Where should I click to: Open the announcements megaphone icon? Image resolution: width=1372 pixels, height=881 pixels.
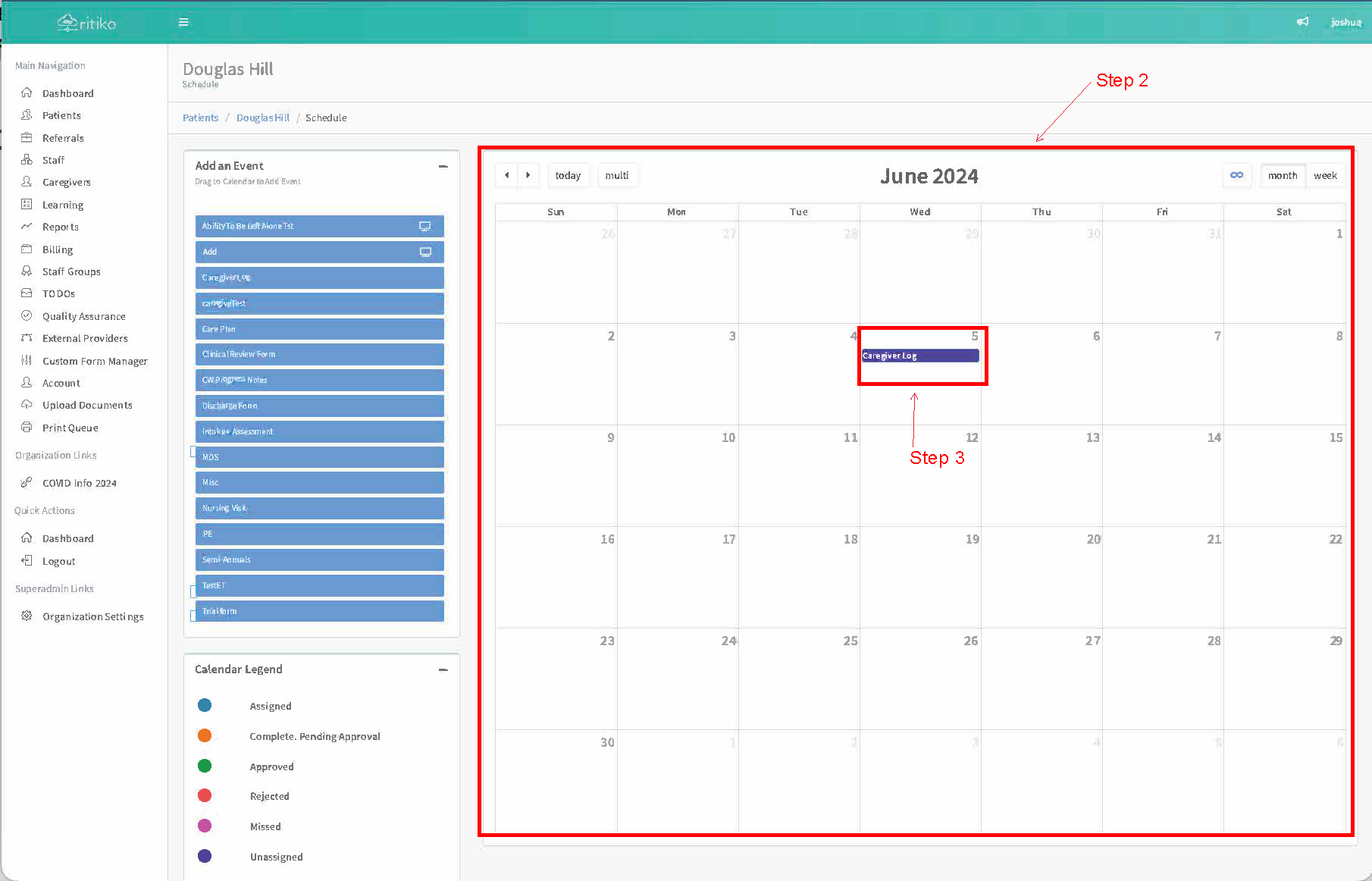click(x=1302, y=22)
